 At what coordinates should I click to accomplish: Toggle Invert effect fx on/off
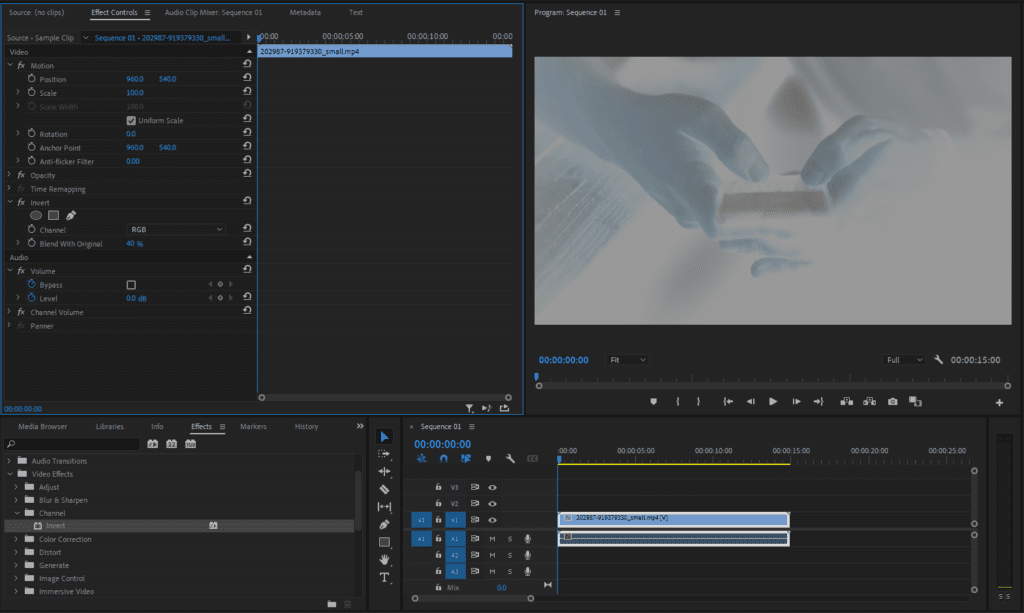(21, 202)
